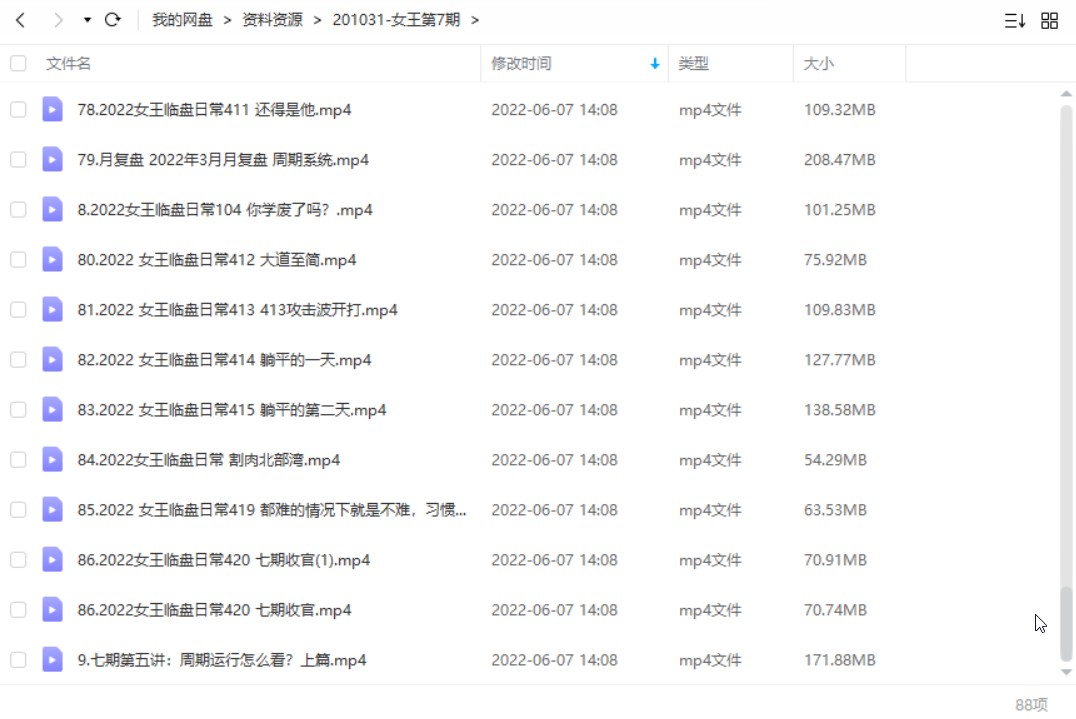Click video icon of 8.2022女王临盘日常104
Image resolution: width=1076 pixels, height=719 pixels.
(x=52, y=210)
